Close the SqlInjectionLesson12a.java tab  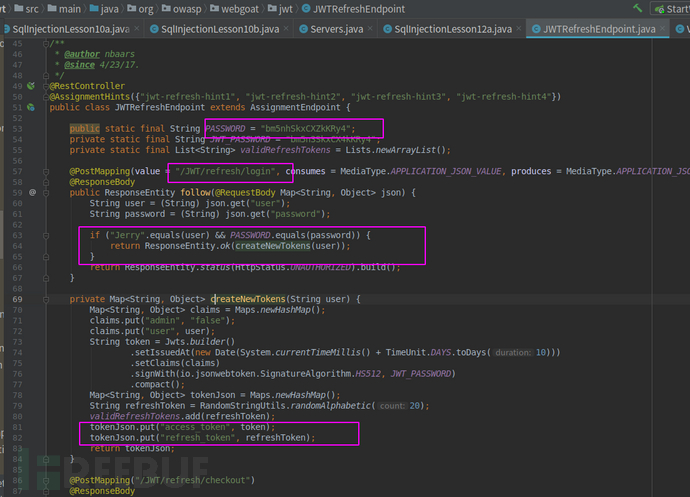pos(516,30)
